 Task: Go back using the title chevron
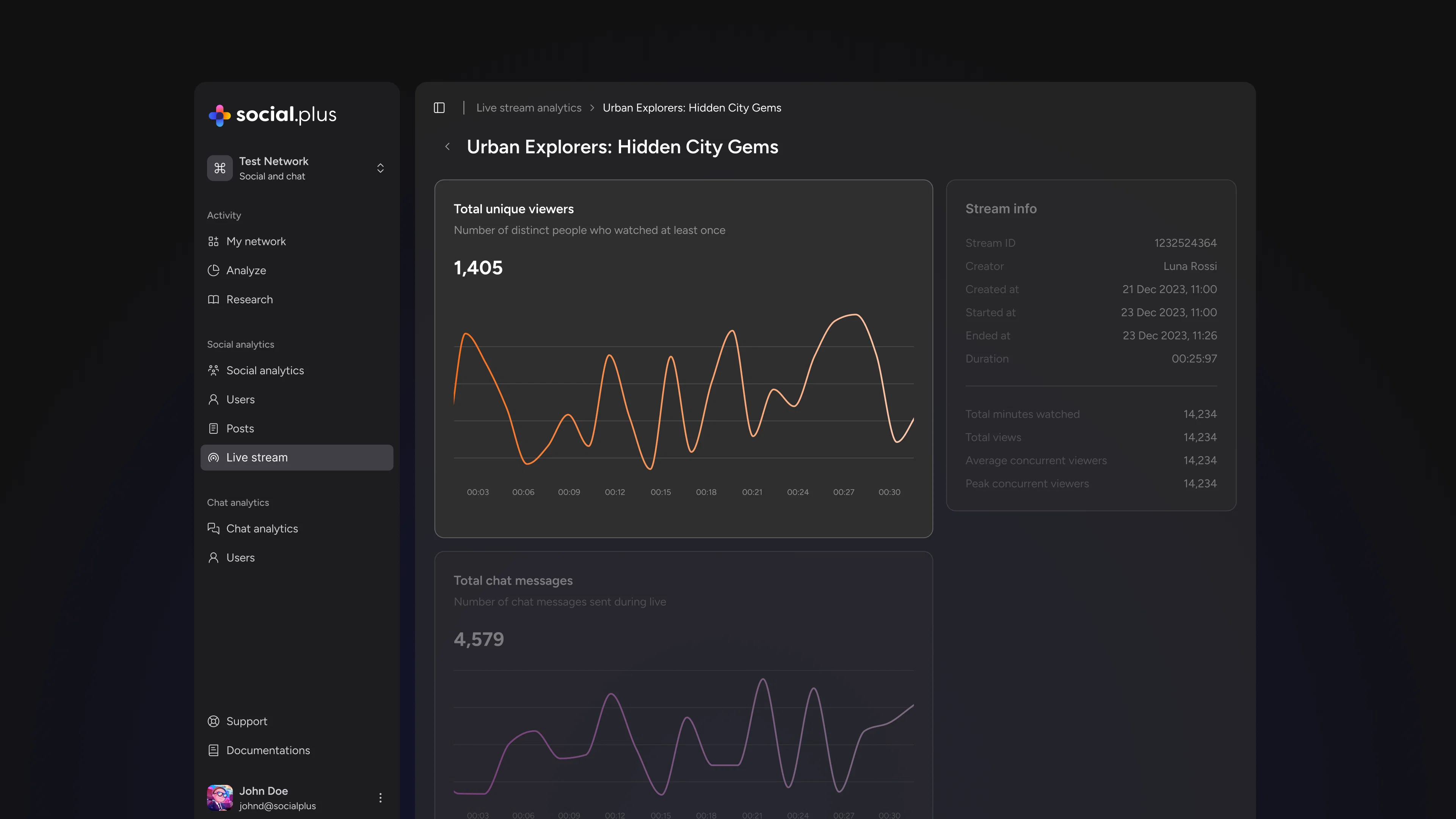(448, 147)
